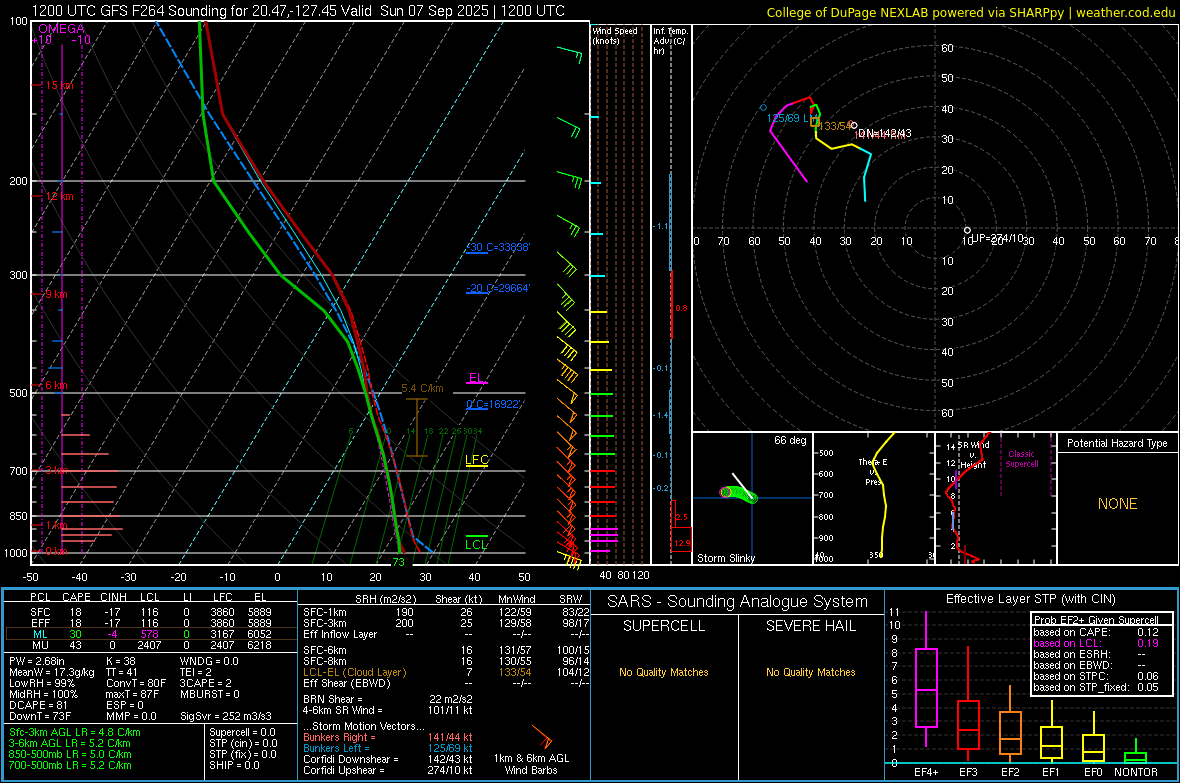Click the sounding title with valid time
Image resolution: width=1180 pixels, height=783 pixels.
298,11
